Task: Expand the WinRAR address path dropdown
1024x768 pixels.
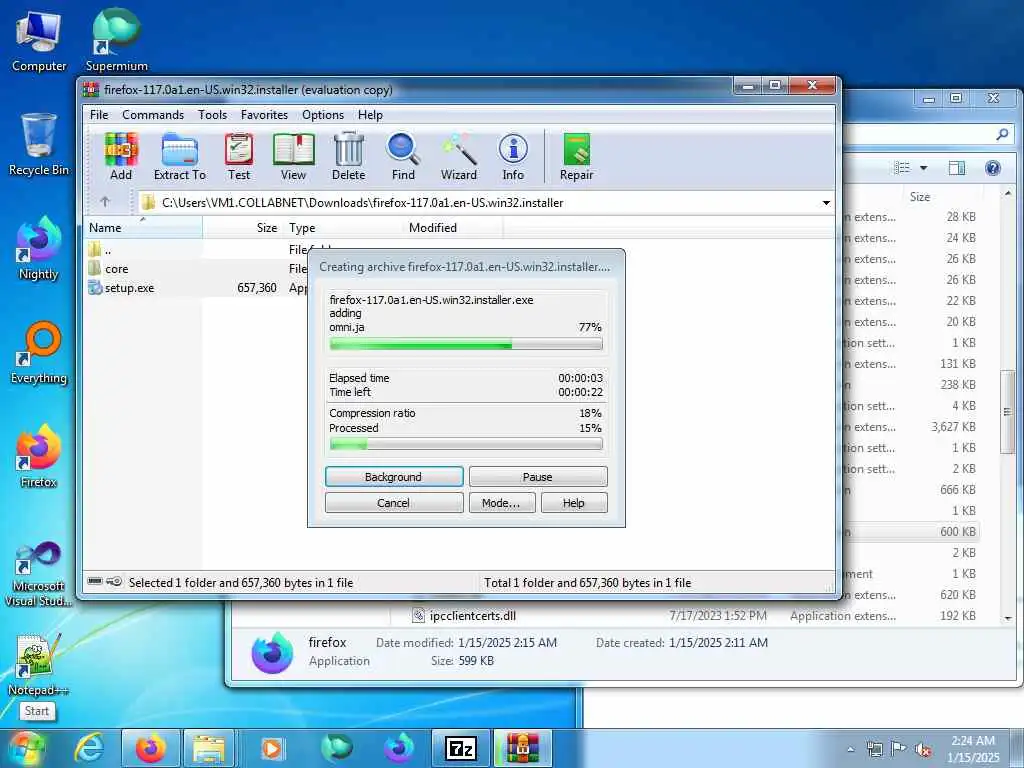Action: click(826, 202)
